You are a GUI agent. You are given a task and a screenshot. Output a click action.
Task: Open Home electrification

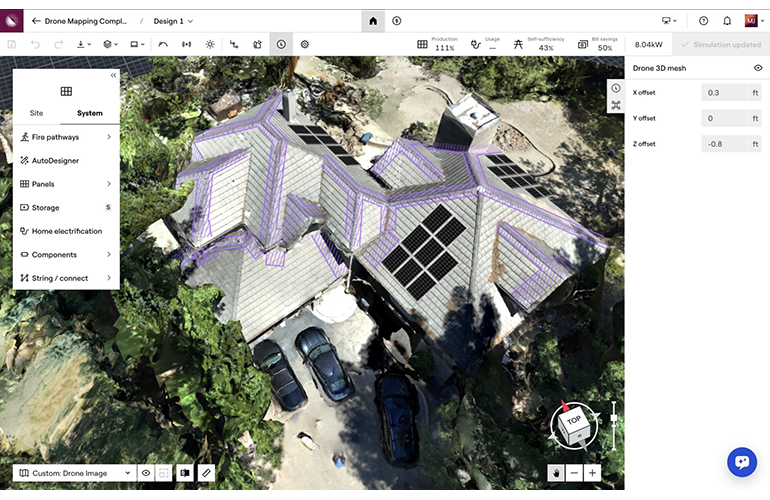click(x=66, y=231)
